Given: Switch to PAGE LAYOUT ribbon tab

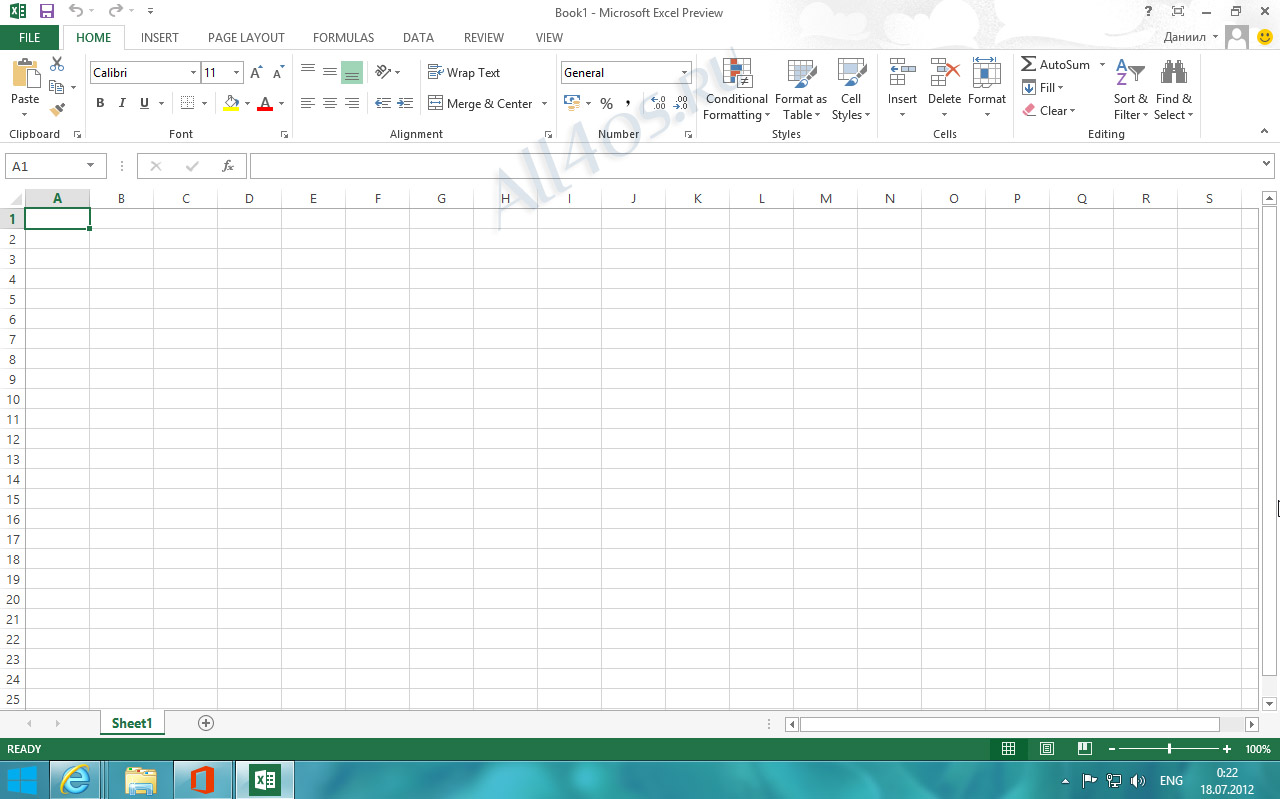Looking at the screenshot, I should (246, 38).
